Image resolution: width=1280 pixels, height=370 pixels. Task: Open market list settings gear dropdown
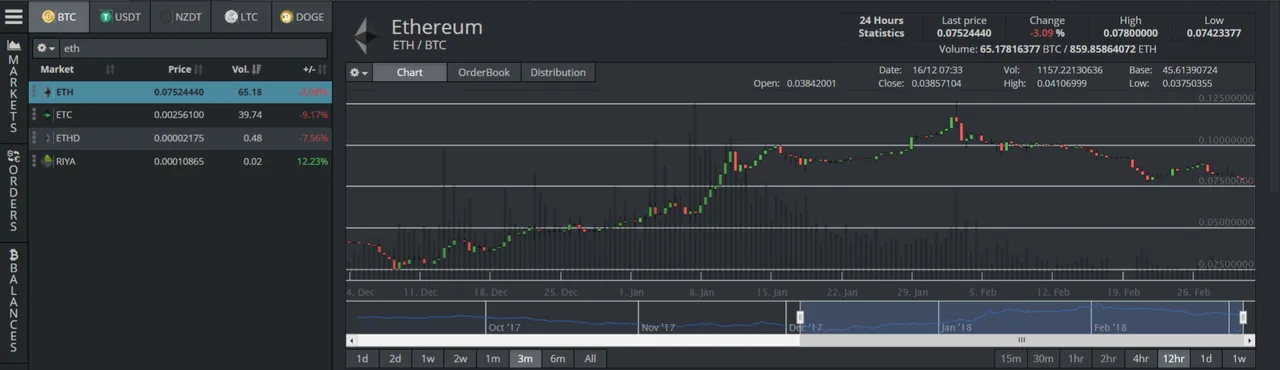46,48
